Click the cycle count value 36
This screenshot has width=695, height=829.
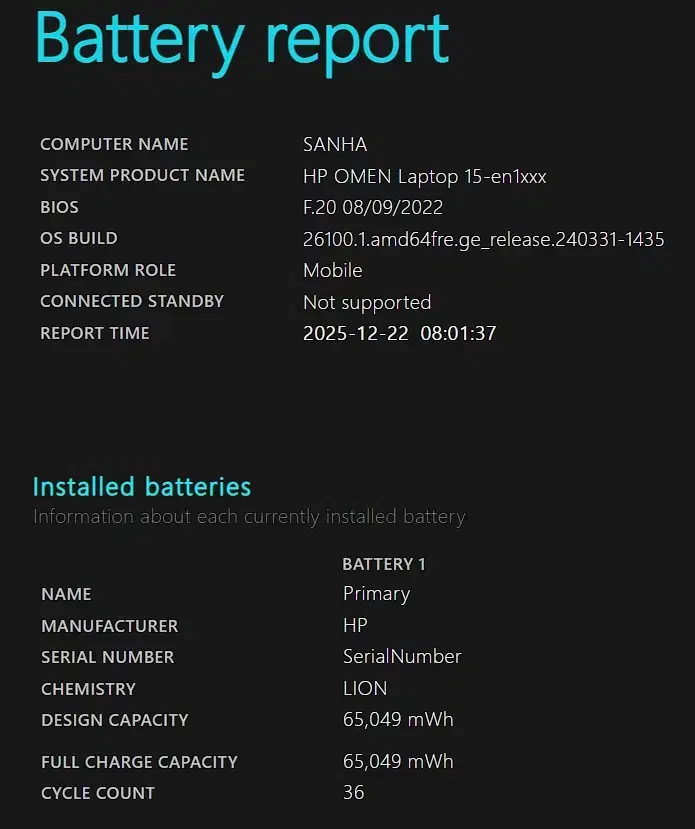pyautogui.click(x=353, y=793)
